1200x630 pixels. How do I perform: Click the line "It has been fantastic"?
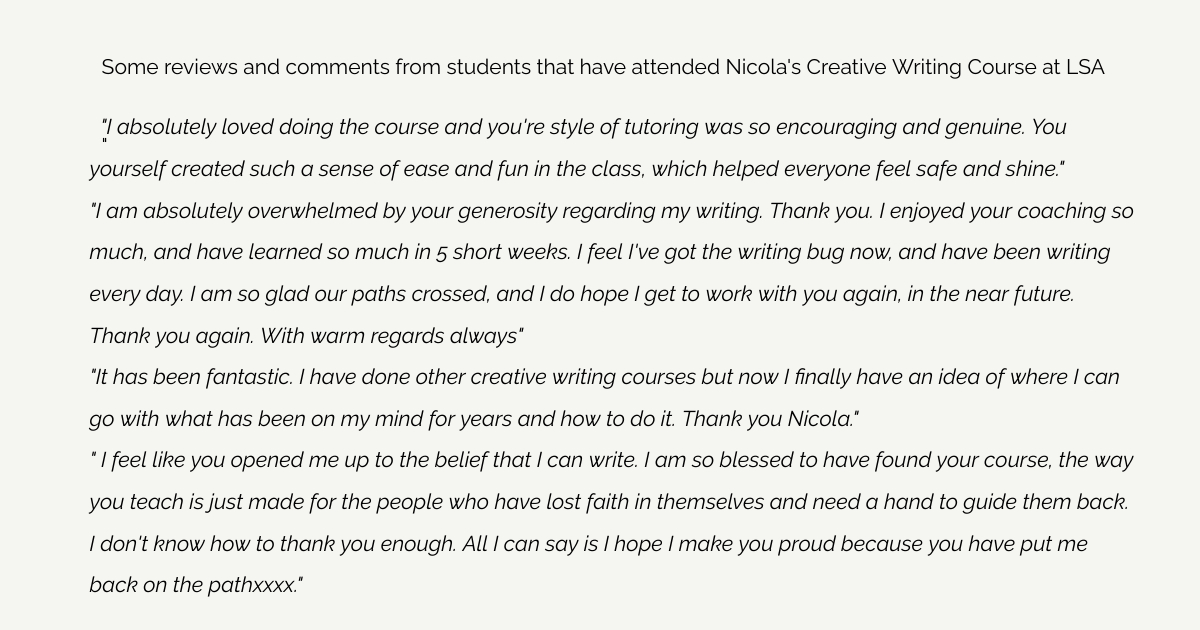604,378
